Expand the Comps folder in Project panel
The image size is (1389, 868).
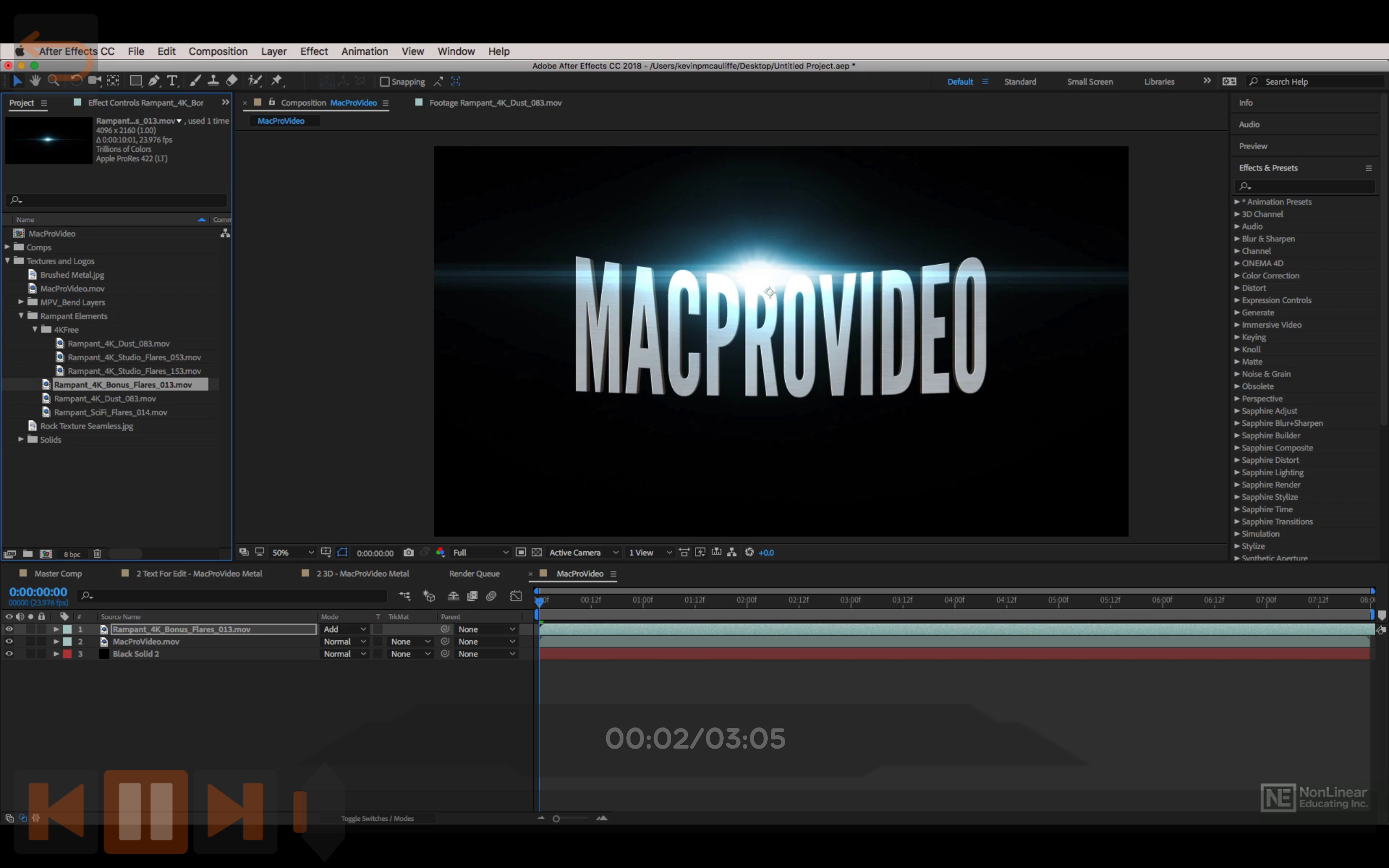pos(8,247)
